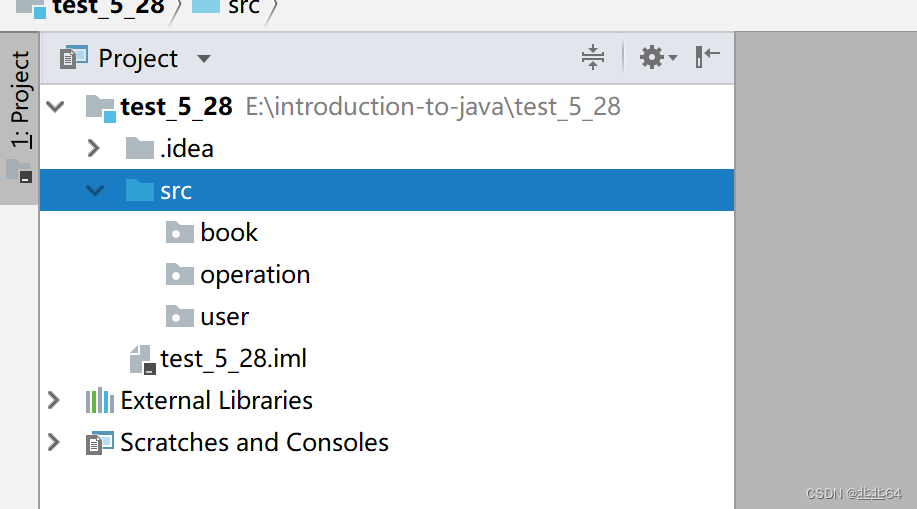
Task: Select the .idea folder in tree
Action: tap(186, 149)
